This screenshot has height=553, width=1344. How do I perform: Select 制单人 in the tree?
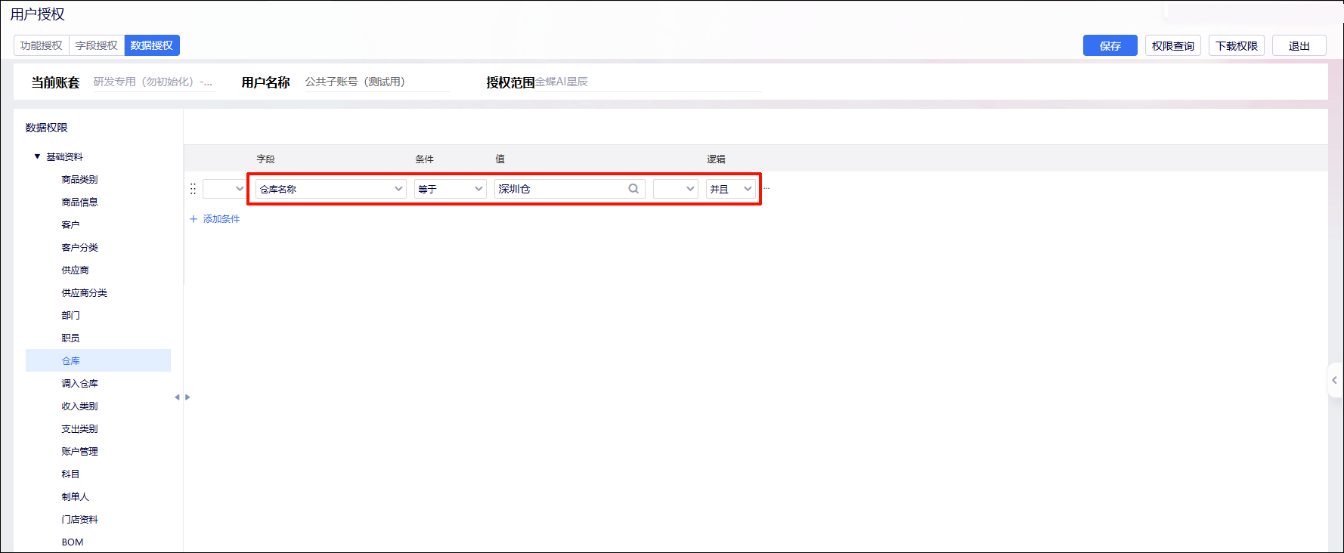pos(75,496)
